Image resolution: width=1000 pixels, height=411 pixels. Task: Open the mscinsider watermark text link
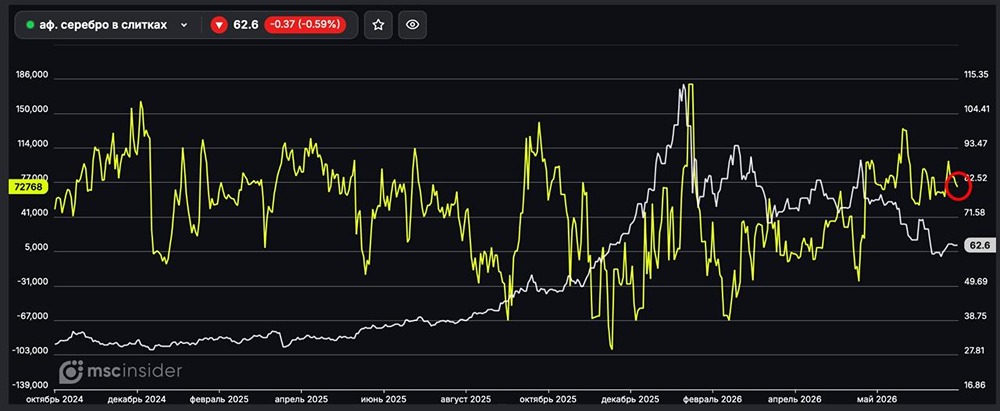[134, 371]
